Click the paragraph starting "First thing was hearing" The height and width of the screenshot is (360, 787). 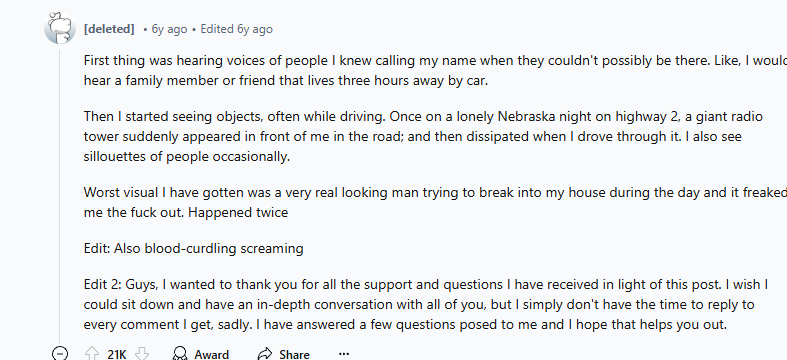tap(435, 71)
